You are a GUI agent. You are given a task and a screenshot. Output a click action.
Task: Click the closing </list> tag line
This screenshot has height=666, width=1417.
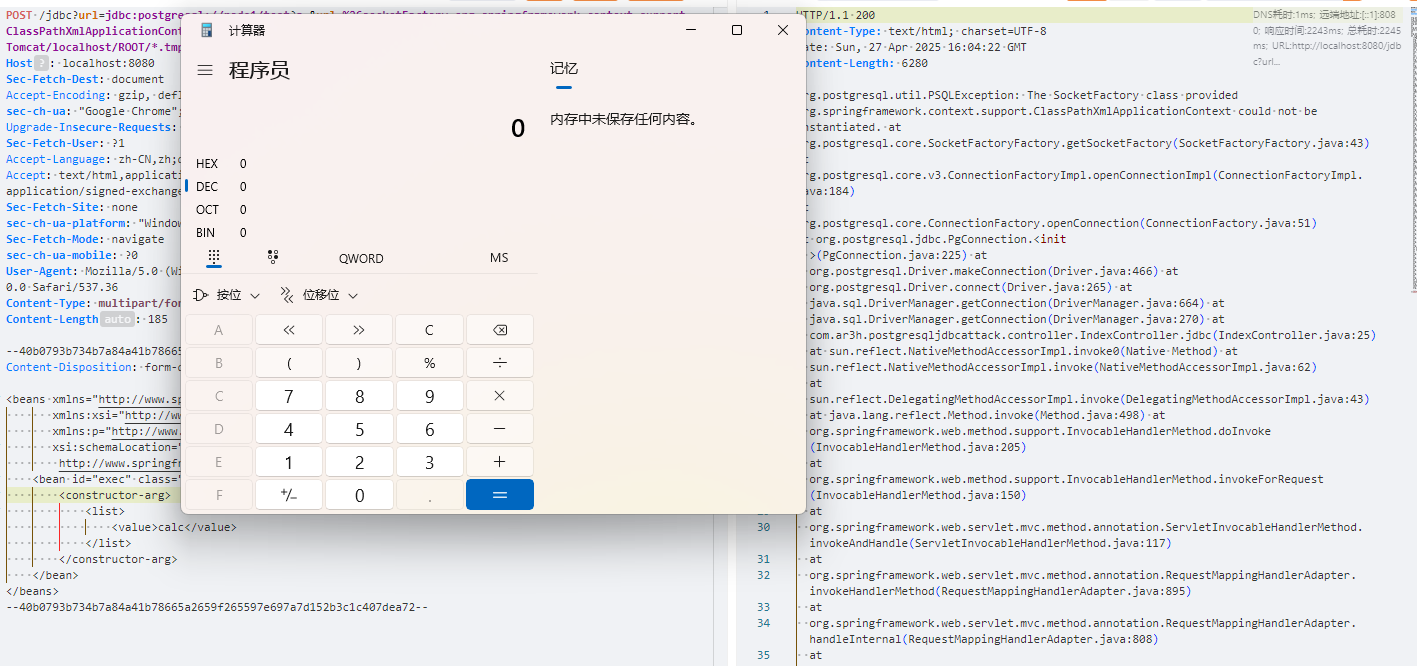click(108, 543)
